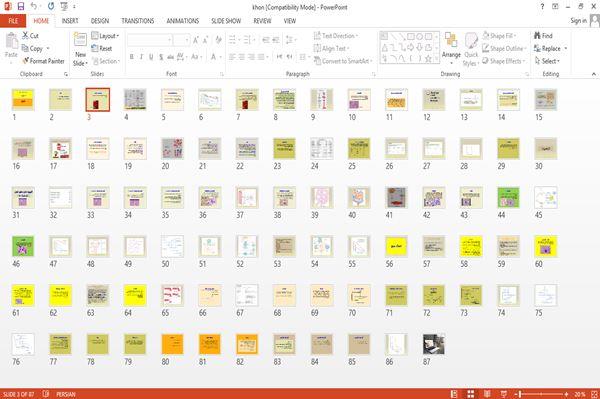This screenshot has width=600, height=399.
Task: Select slide thumbnail 1
Action: click(x=23, y=100)
